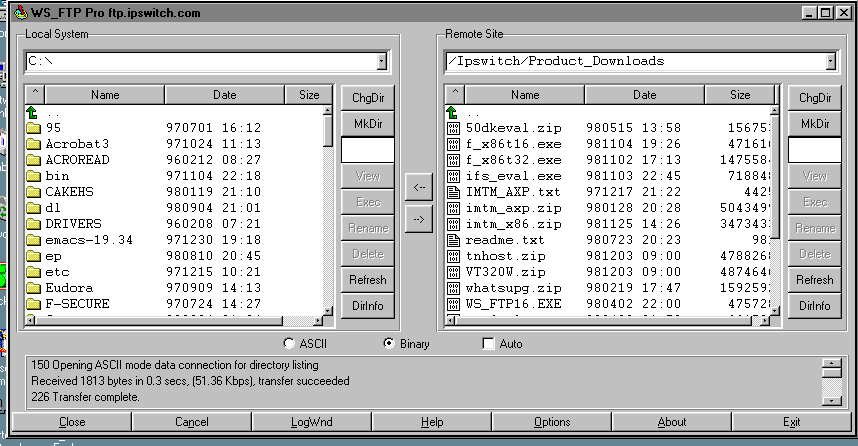This screenshot has height=446, width=858.
Task: Click local DirInfo button
Action: (368, 306)
